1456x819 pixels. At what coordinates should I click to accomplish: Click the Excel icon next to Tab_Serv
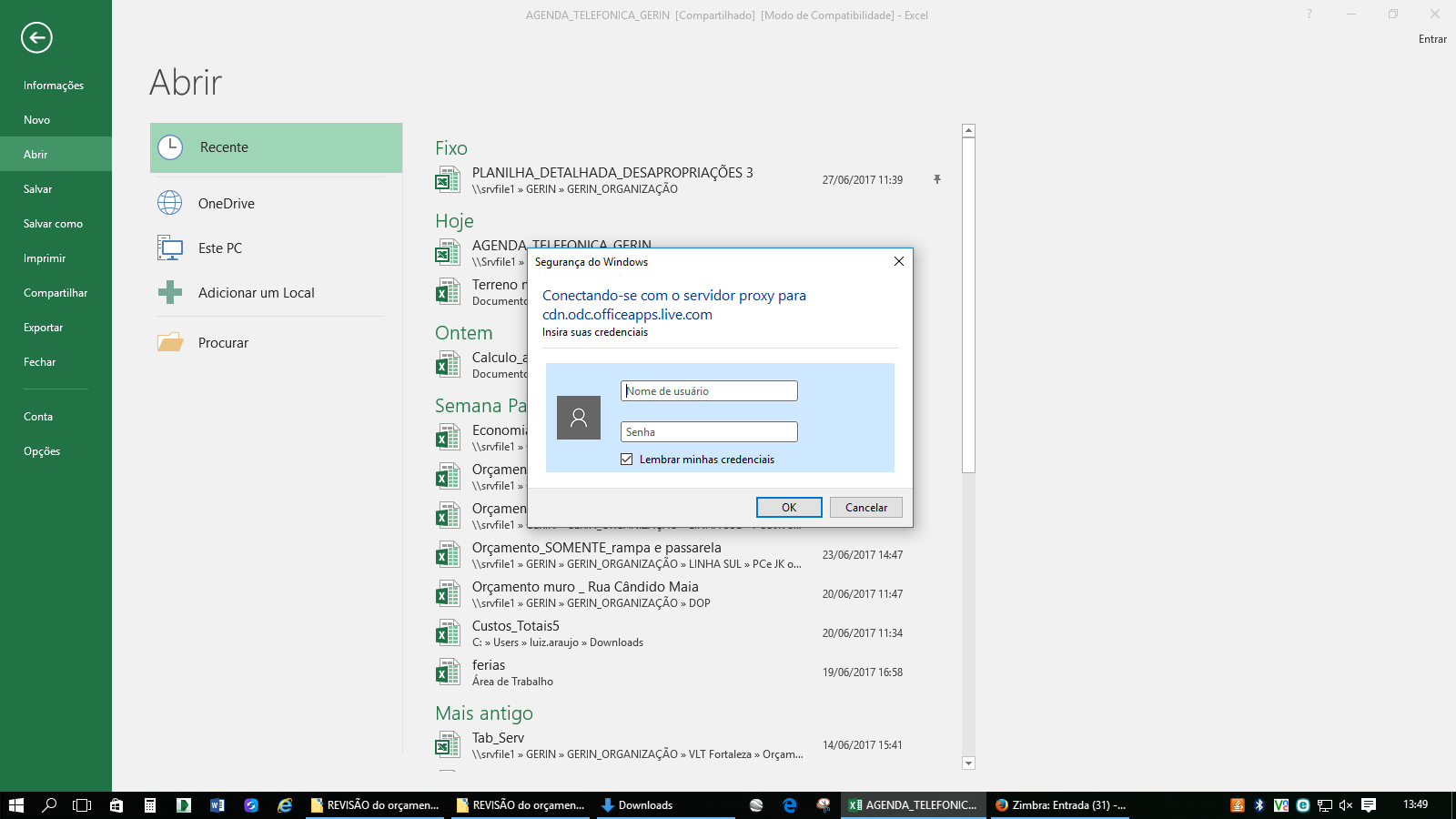tap(447, 745)
